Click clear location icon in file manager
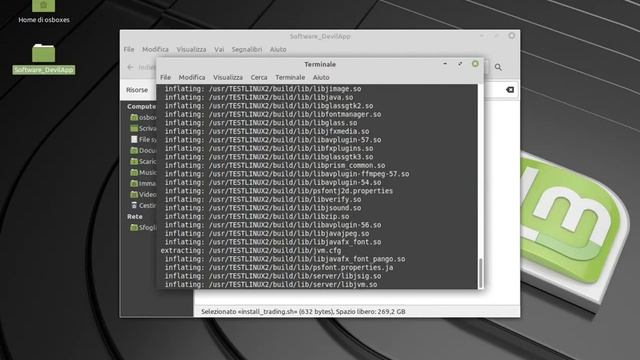The width and height of the screenshot is (640, 360). click(x=510, y=90)
